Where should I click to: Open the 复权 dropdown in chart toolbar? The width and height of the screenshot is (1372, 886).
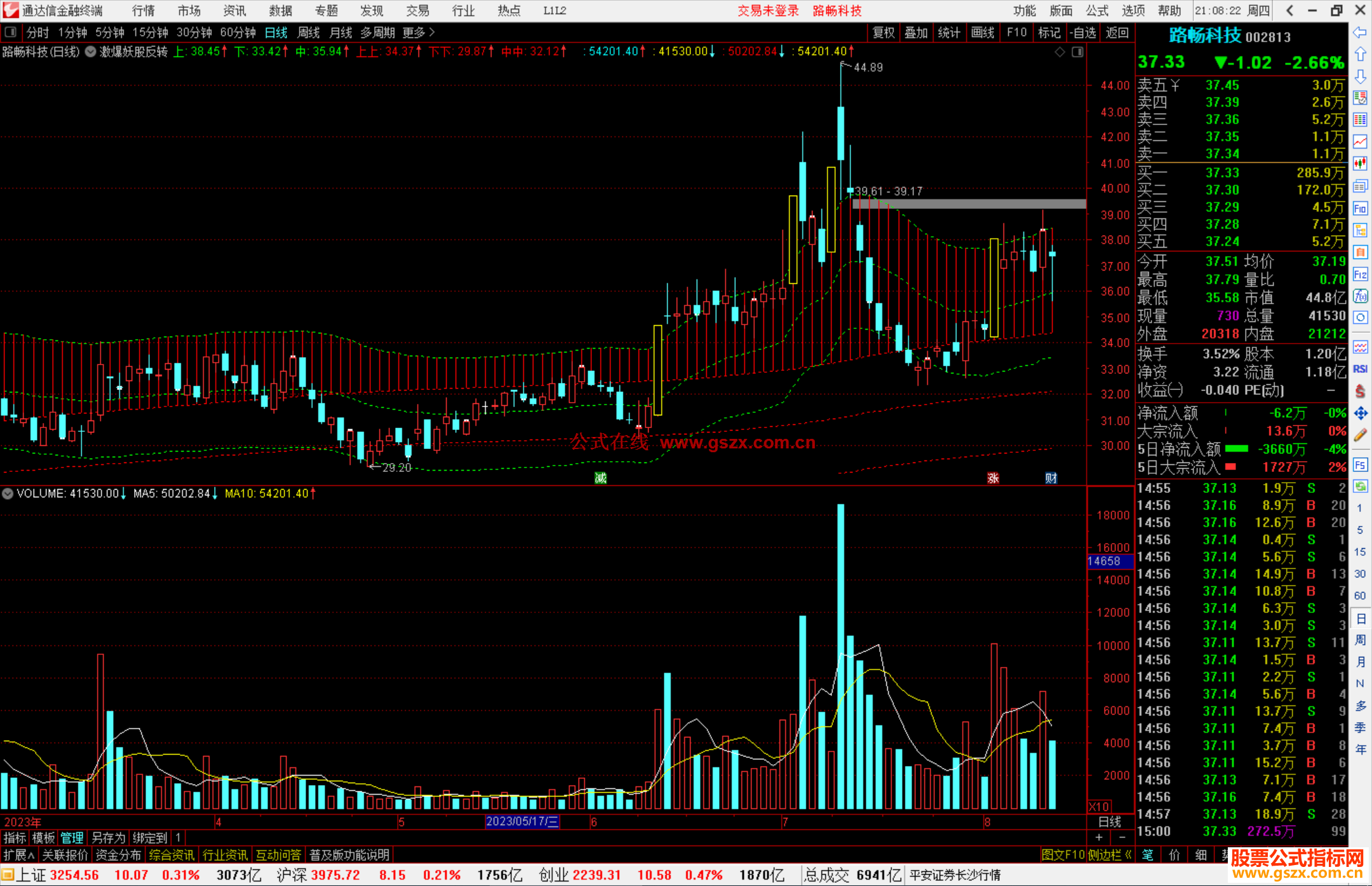tap(883, 32)
